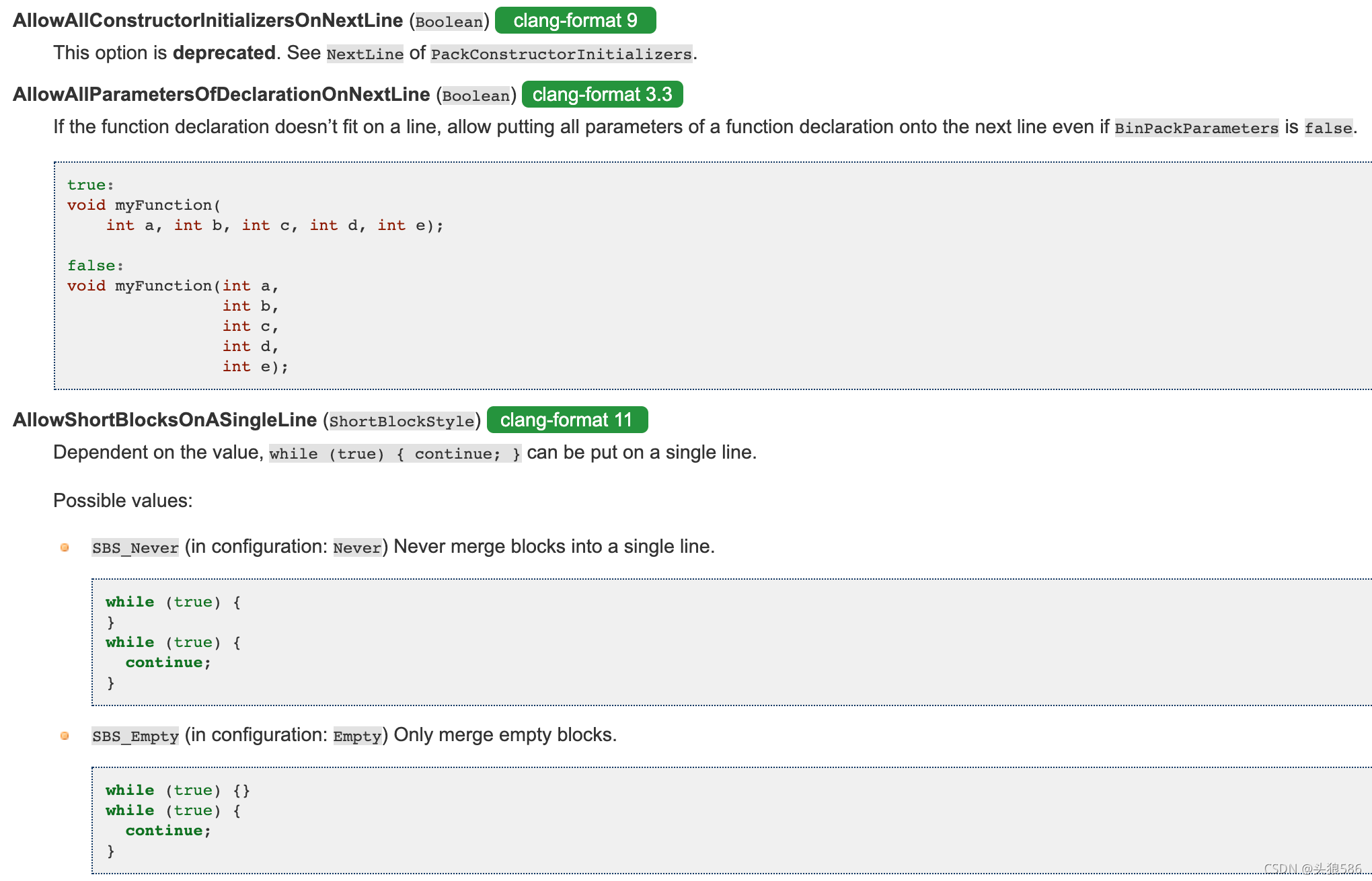Click the orange bullet beside SBS_Empty
1372x881 pixels.
(65, 736)
